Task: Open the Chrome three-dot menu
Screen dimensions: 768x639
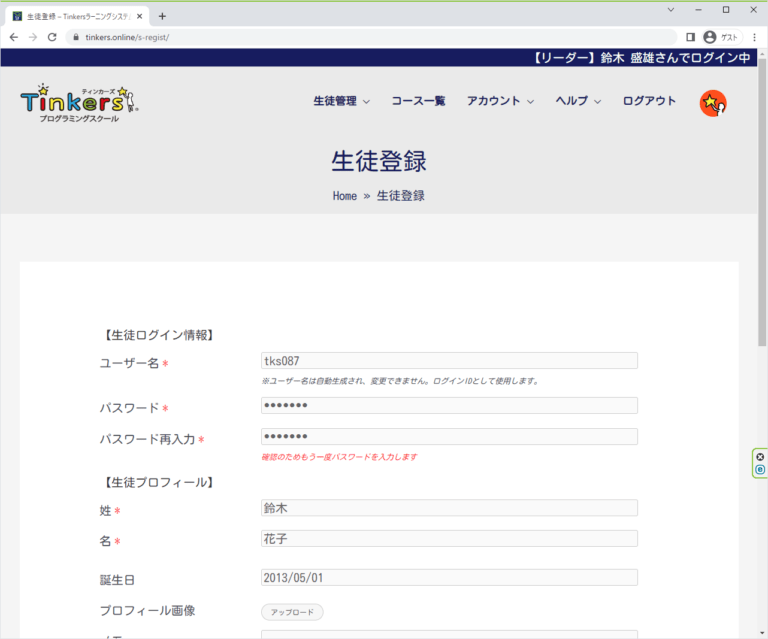Action: (x=754, y=37)
